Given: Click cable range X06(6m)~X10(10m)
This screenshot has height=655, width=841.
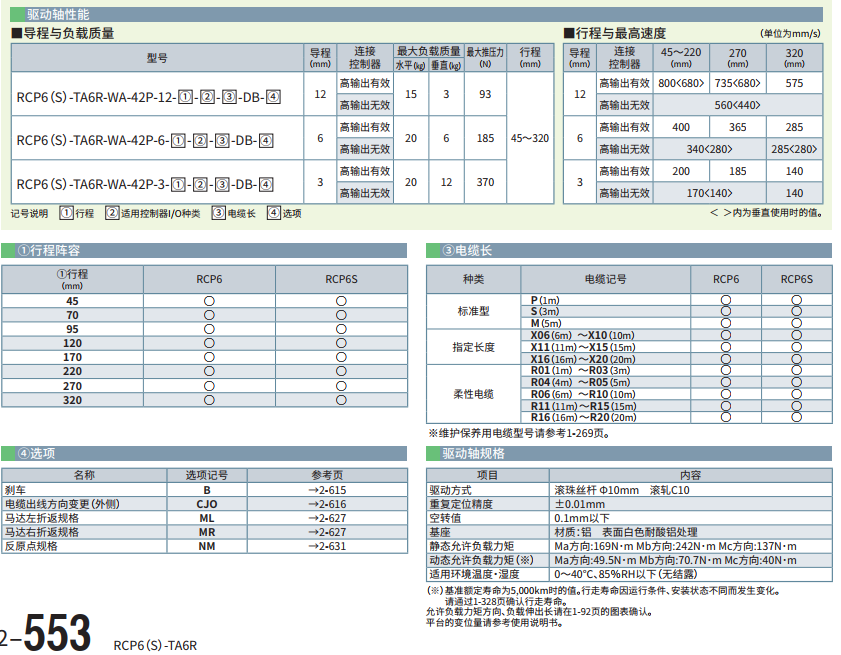Looking at the screenshot, I should [x=582, y=335].
